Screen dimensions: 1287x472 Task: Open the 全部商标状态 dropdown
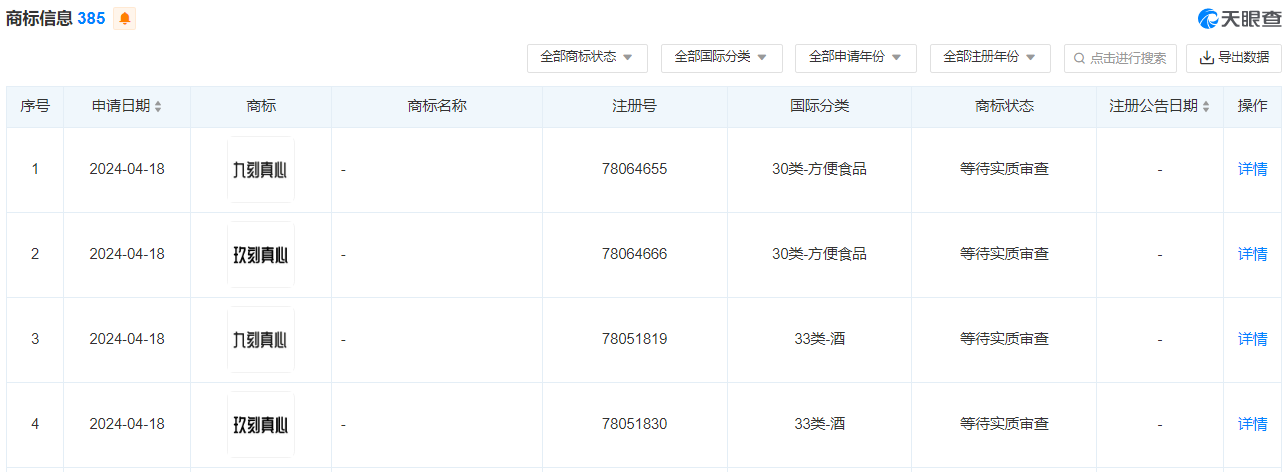coord(587,58)
